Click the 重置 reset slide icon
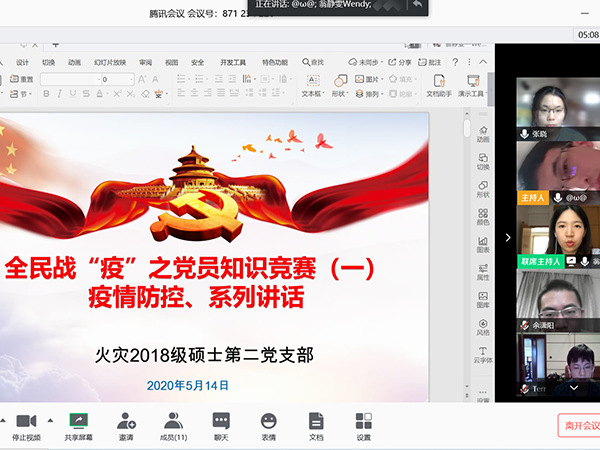This screenshot has height=450, width=600. pos(22,79)
